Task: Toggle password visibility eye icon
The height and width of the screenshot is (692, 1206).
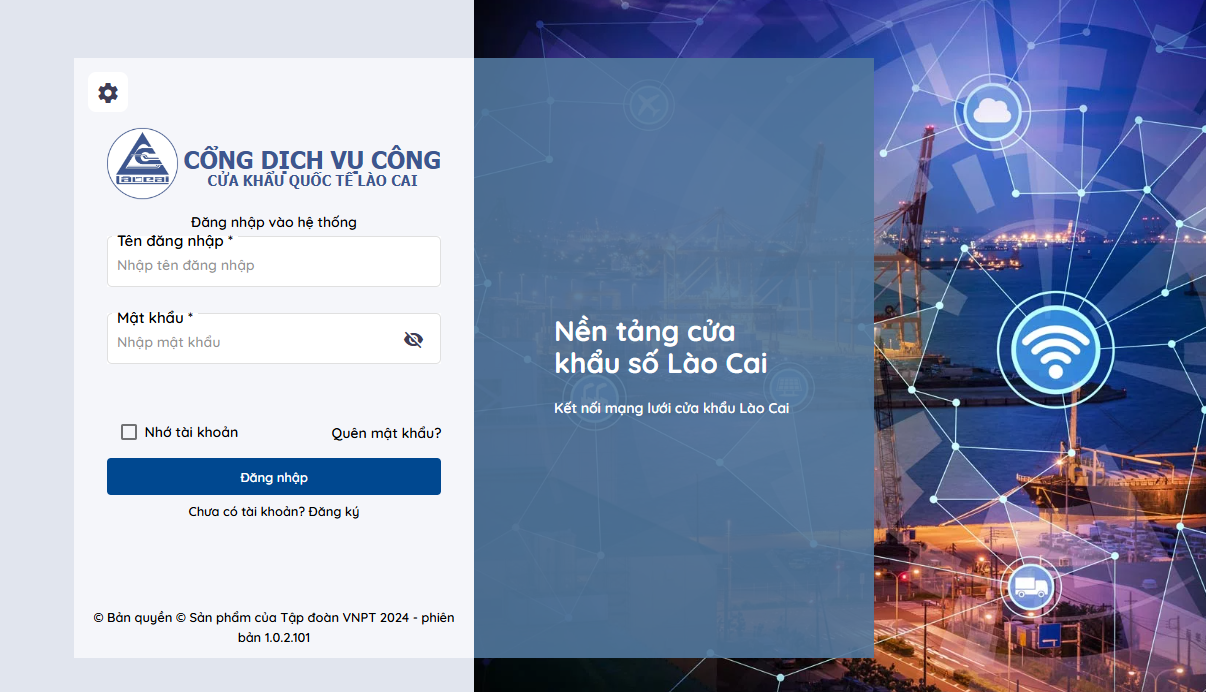Action: point(413,340)
